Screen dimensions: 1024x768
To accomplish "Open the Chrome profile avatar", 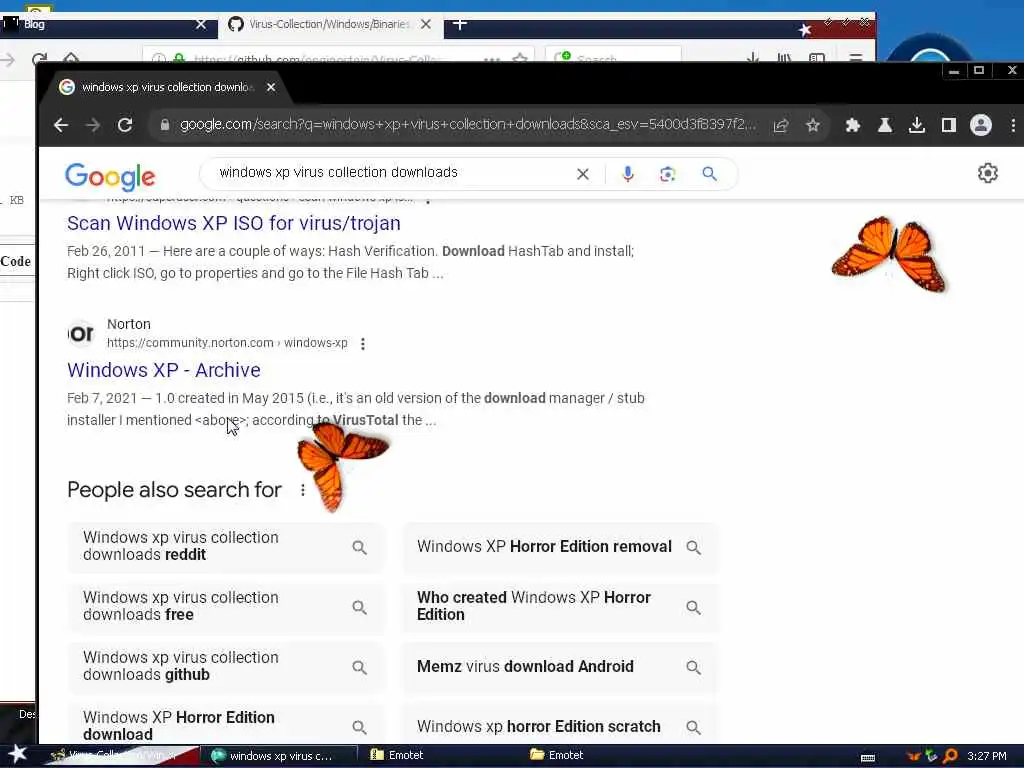I will tap(981, 125).
